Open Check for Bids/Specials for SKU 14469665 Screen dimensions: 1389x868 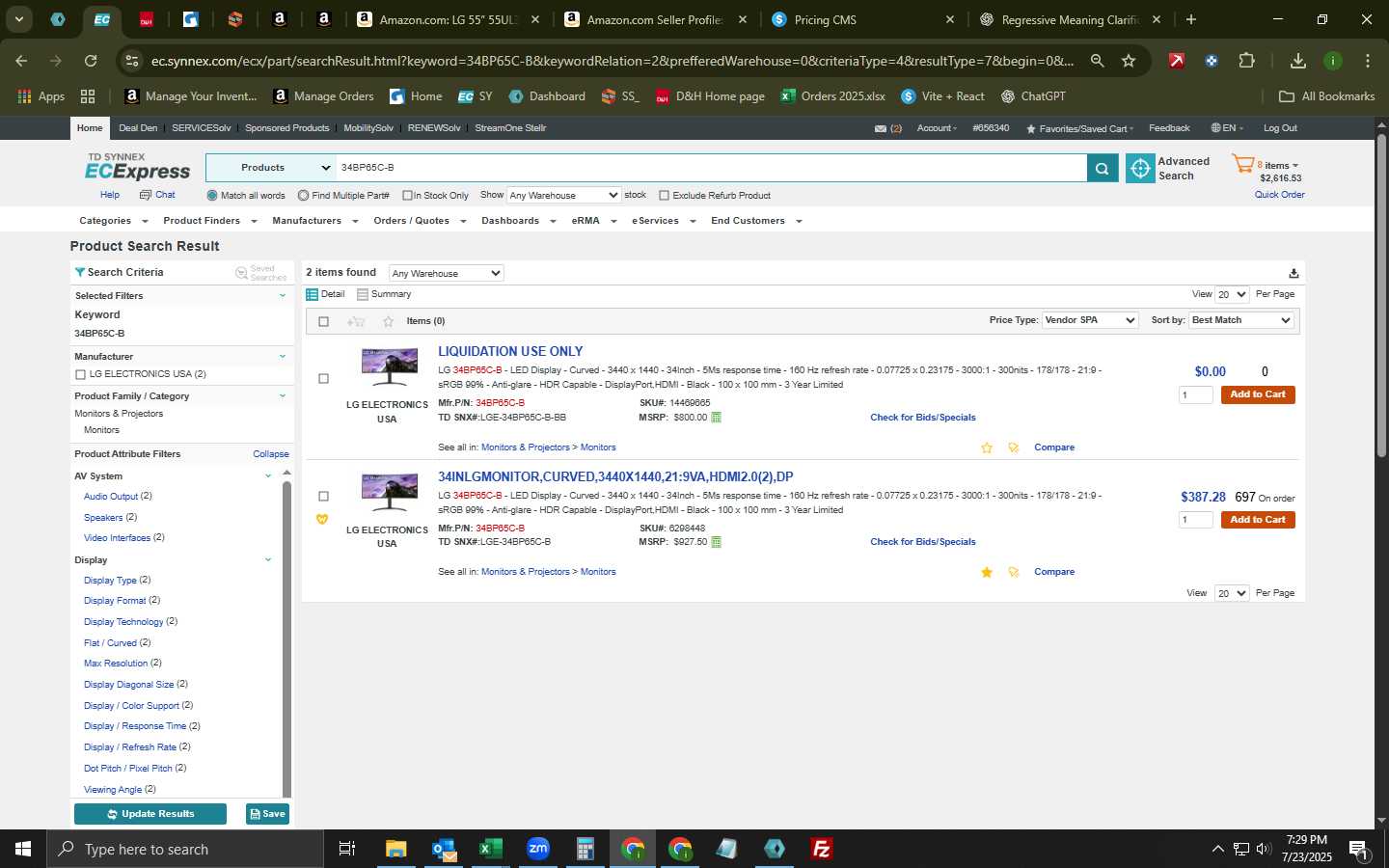(922, 418)
